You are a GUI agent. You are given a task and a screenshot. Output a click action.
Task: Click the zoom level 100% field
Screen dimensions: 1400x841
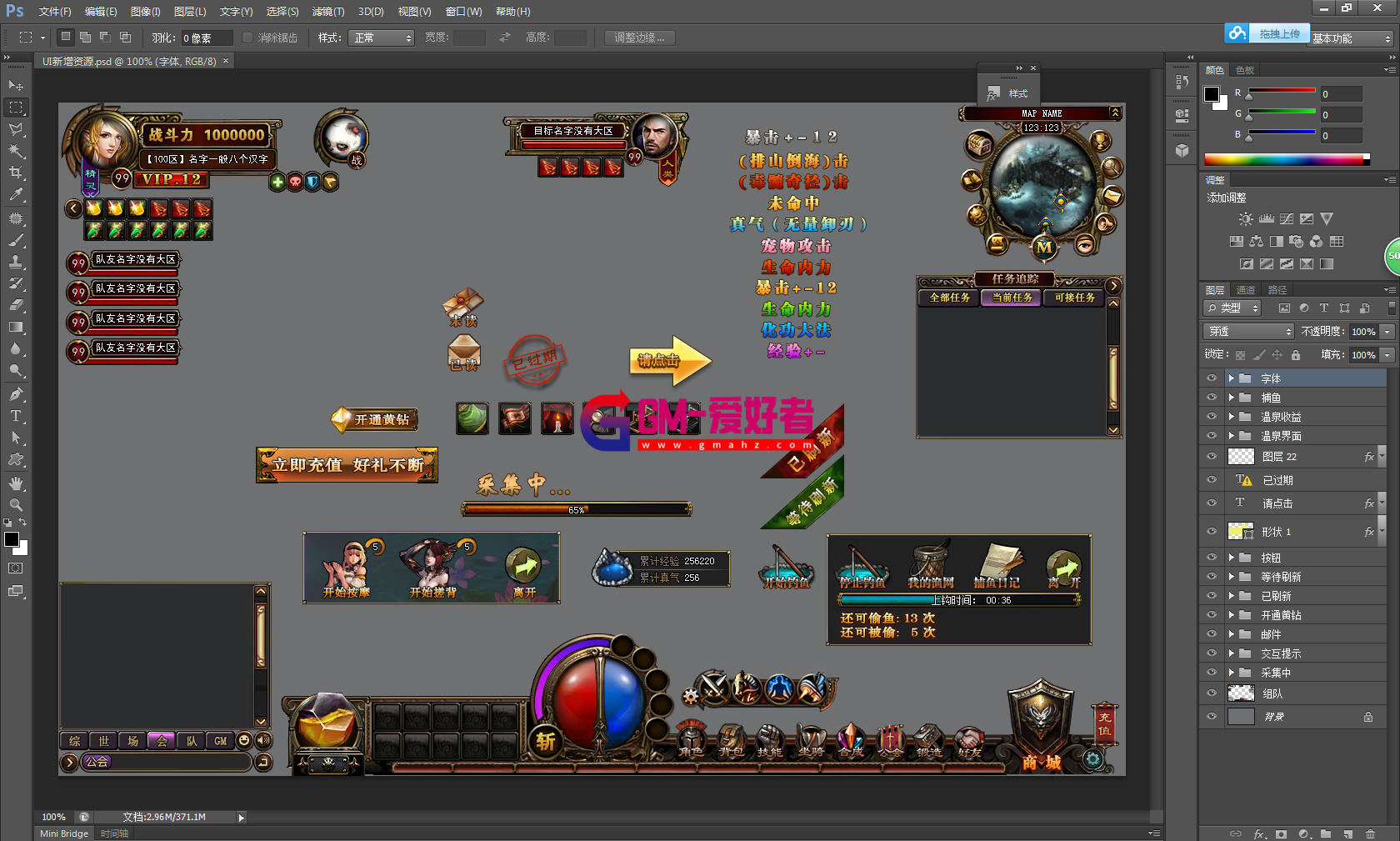click(x=53, y=817)
